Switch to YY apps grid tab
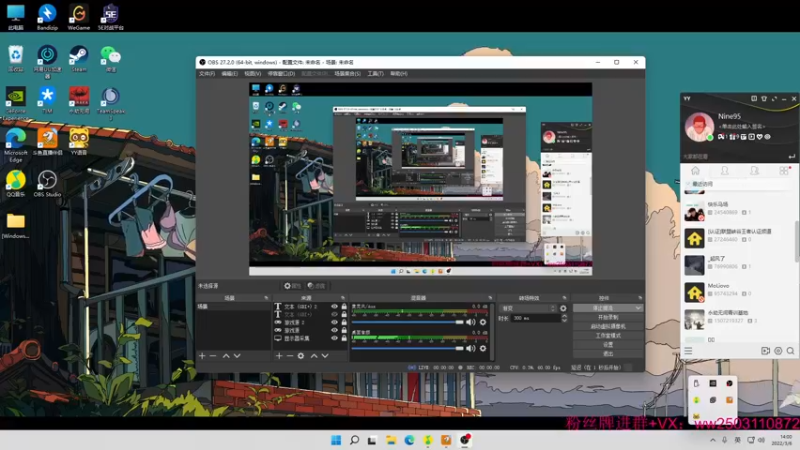800x450 pixels. coord(784,170)
